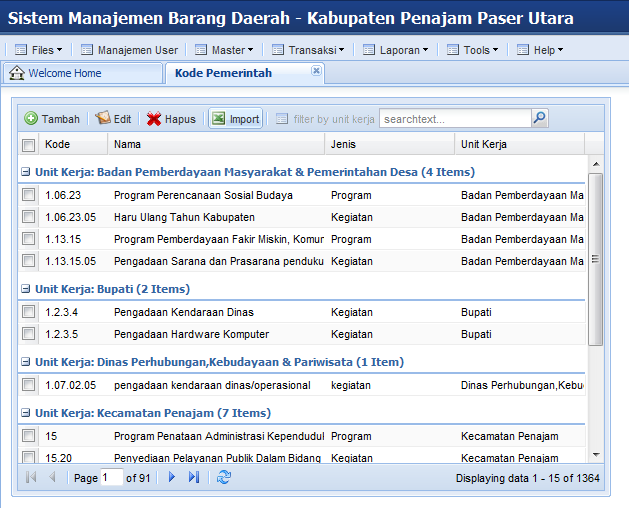
Task: Open the Files dropdown arrow
Action: pos(59,50)
